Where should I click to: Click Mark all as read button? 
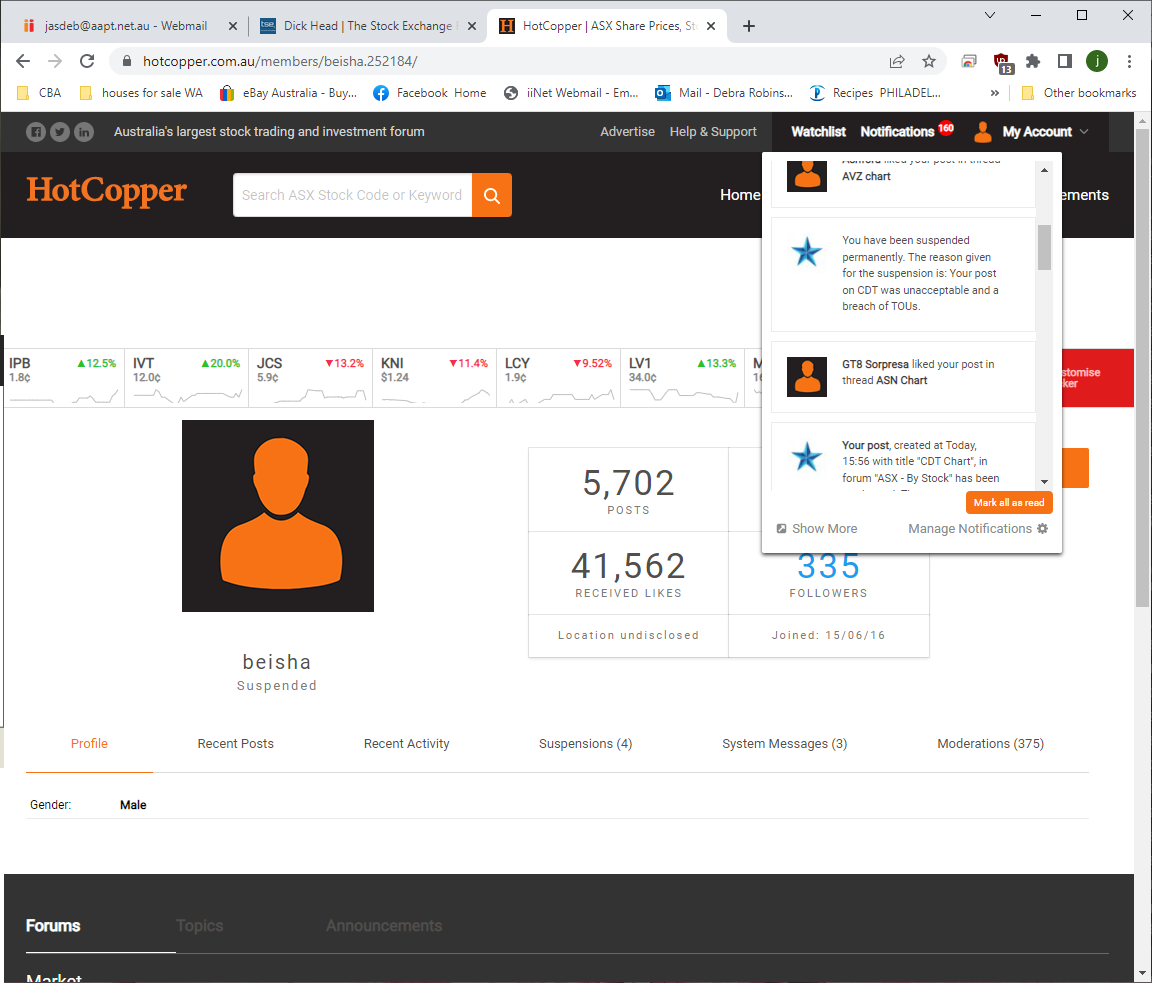[x=1009, y=503]
